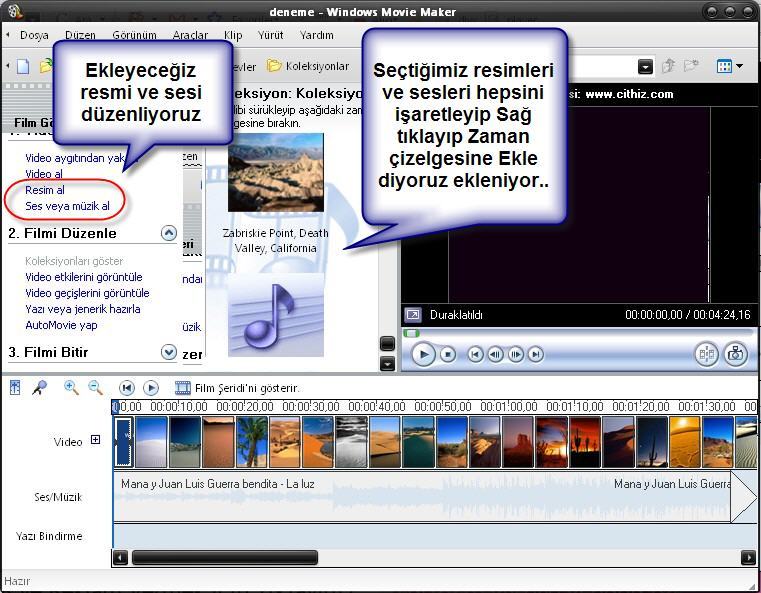Open the Dosya menu
The height and width of the screenshot is (593, 761).
click(x=34, y=35)
